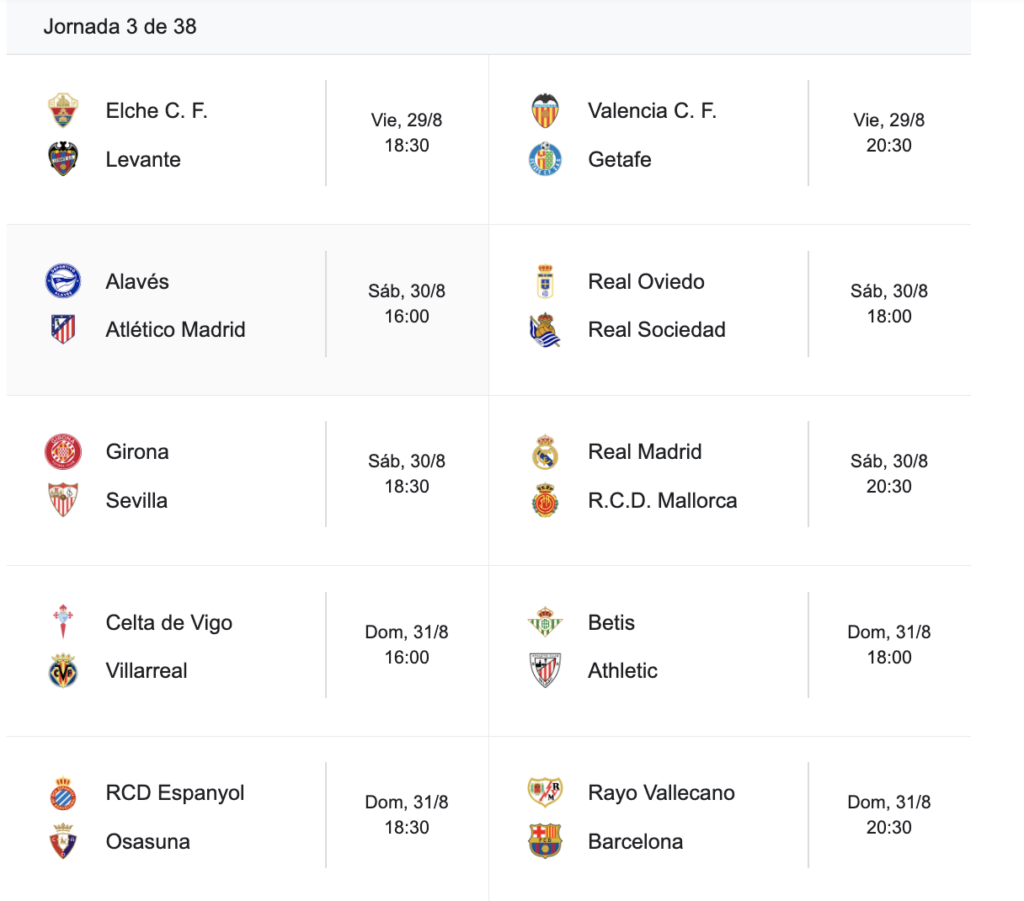1024x901 pixels.
Task: Click the Atlético Madrid crest
Action: click(x=63, y=329)
